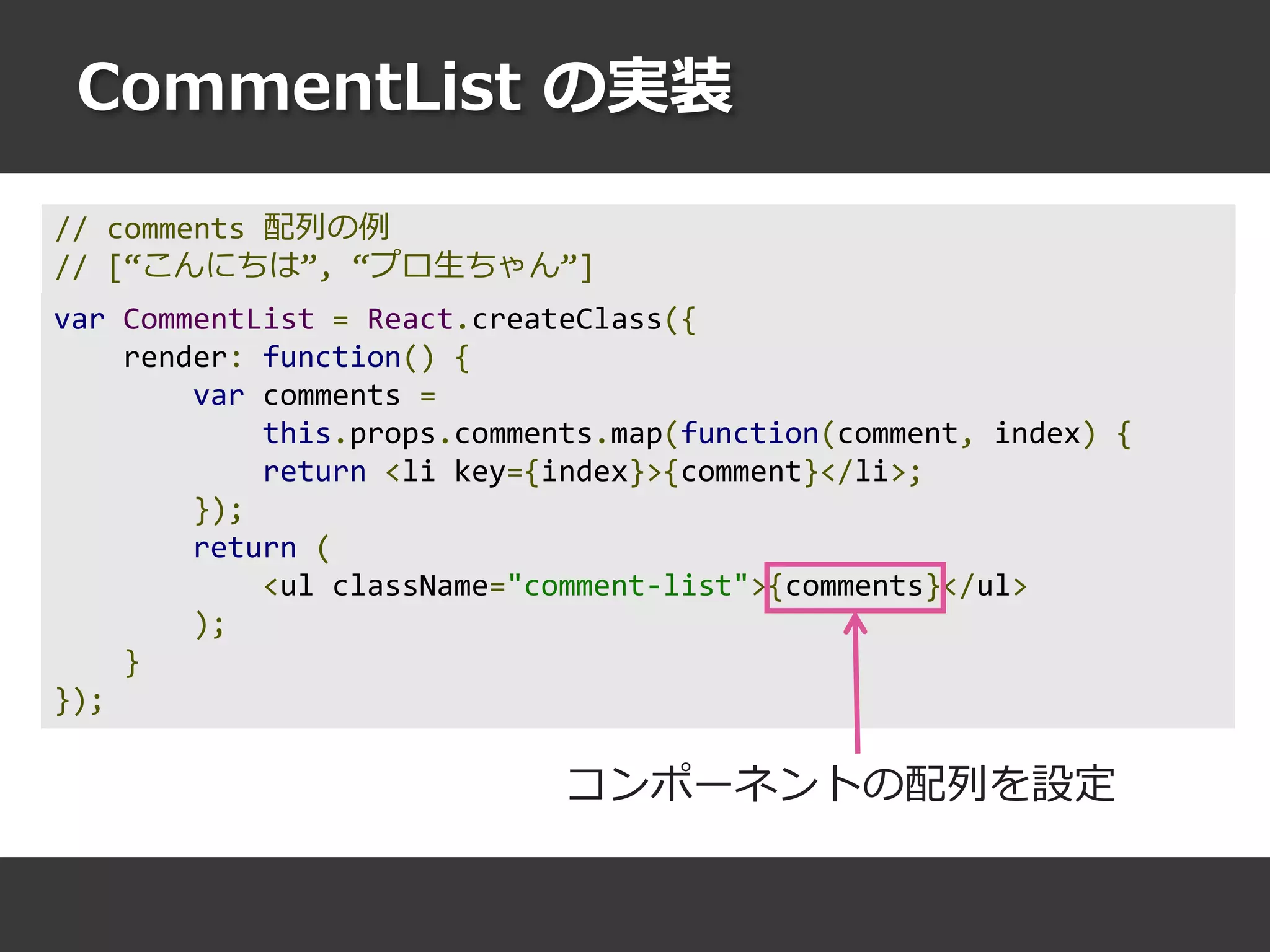Click the string "comment-list" in className

[628, 586]
